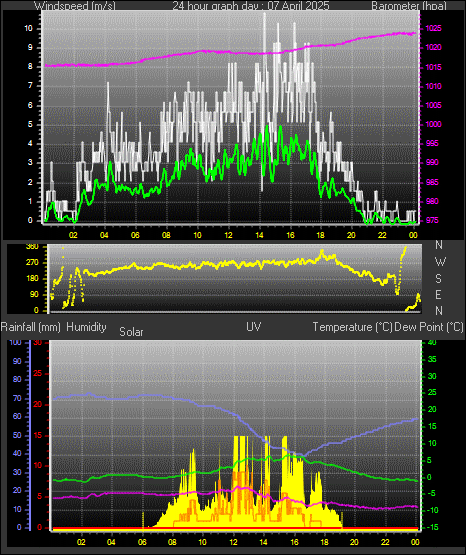This screenshot has width=466, height=555.
Task: Click the "22" hour tick of the windspeed chart
Action: 382,235
